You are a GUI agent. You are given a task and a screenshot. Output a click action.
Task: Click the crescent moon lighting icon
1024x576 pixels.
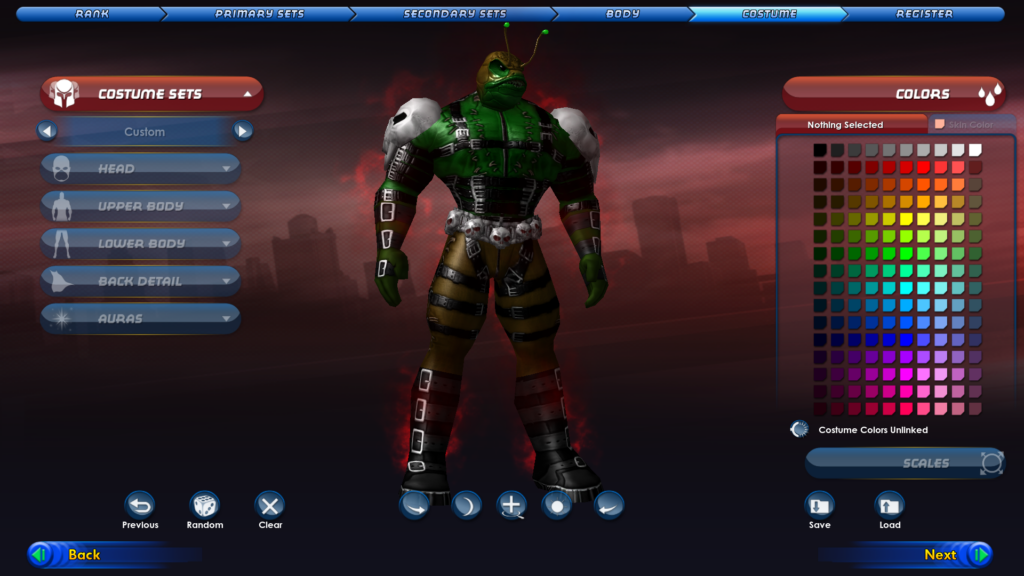[466, 504]
